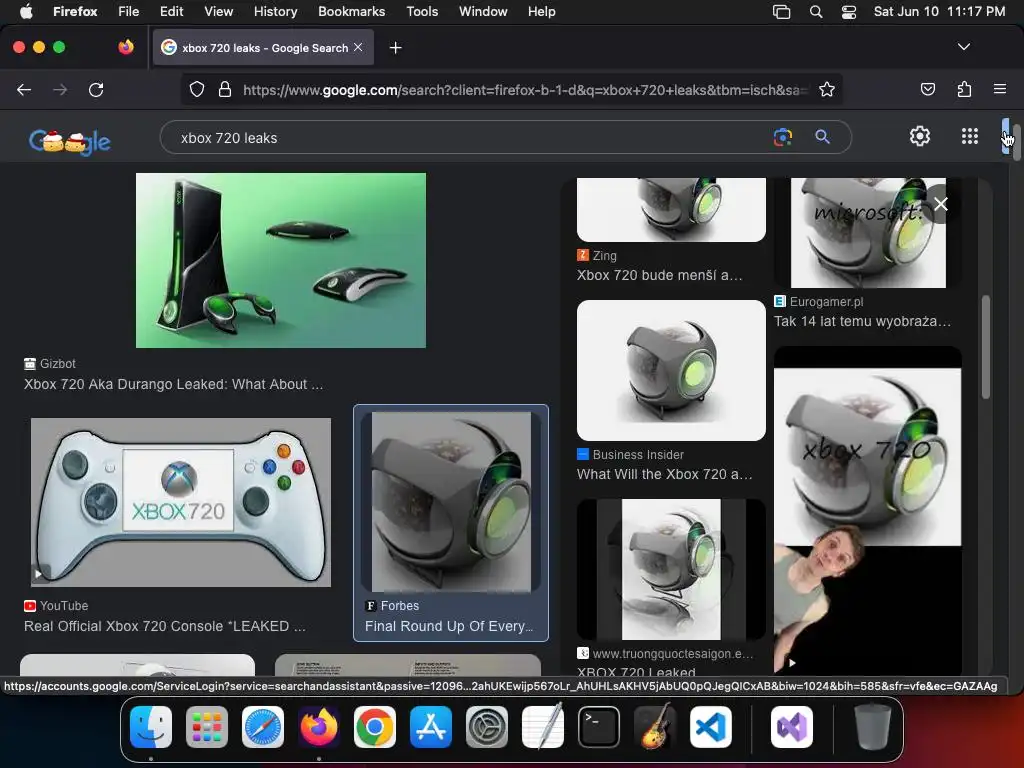Open the Business Insider console image
Viewport: 1024px width, 768px height.
click(x=671, y=370)
